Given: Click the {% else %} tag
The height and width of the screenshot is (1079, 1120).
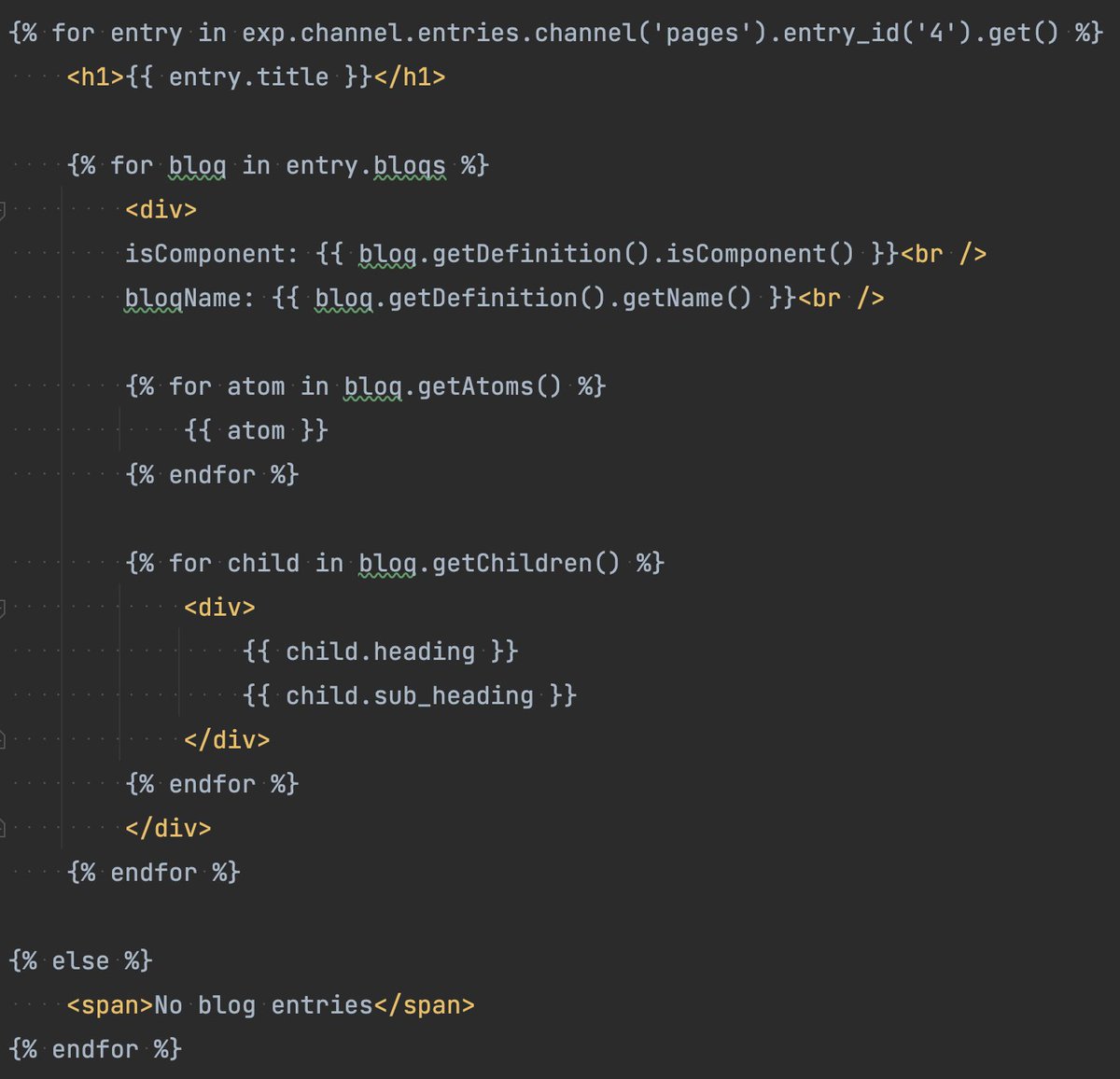Looking at the screenshot, I should click(x=80, y=961).
